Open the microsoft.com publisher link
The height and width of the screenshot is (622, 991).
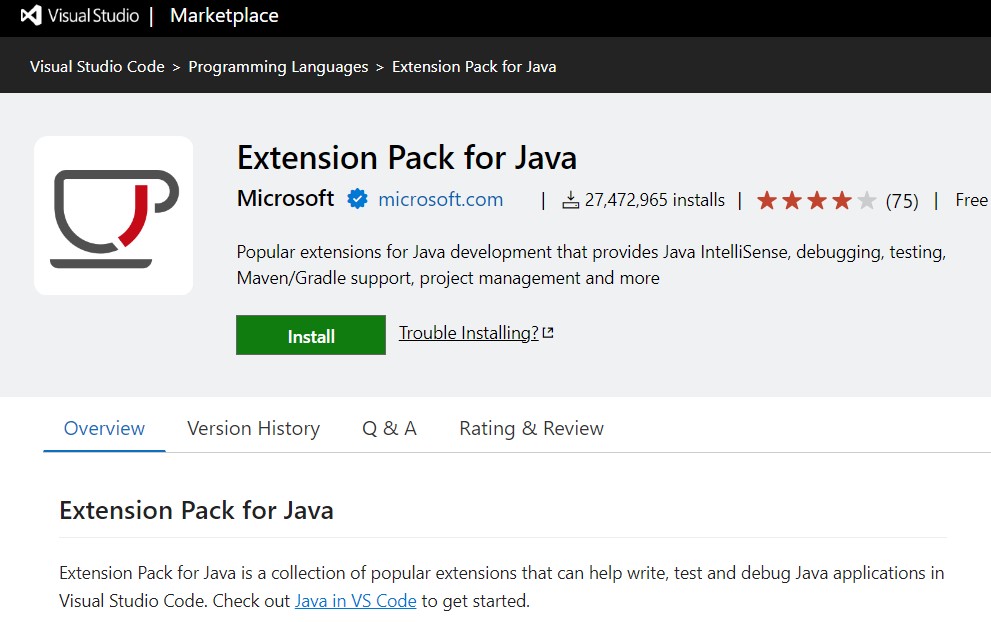(440, 200)
